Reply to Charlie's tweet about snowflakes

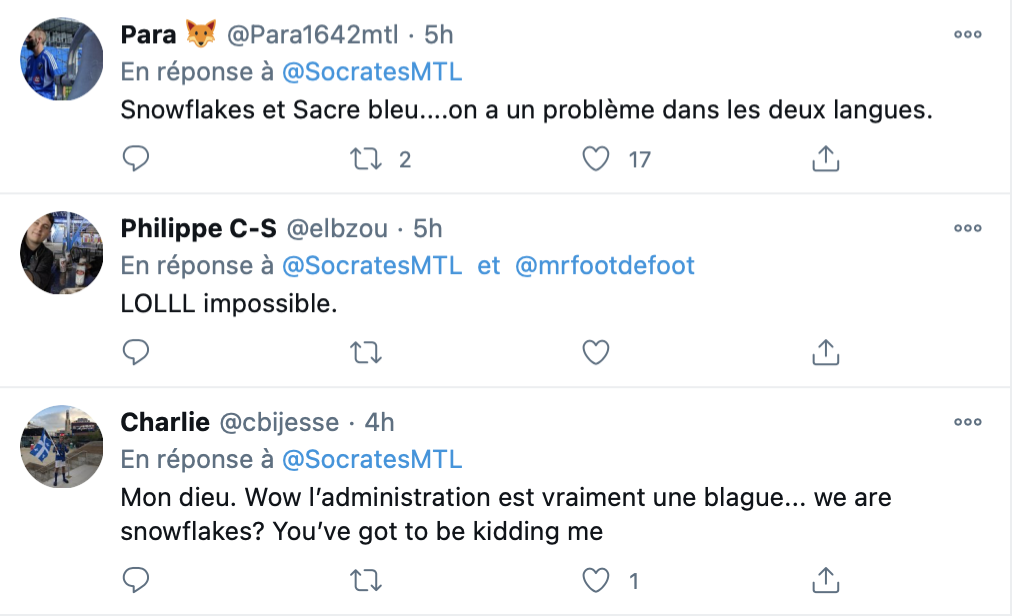coord(135,580)
